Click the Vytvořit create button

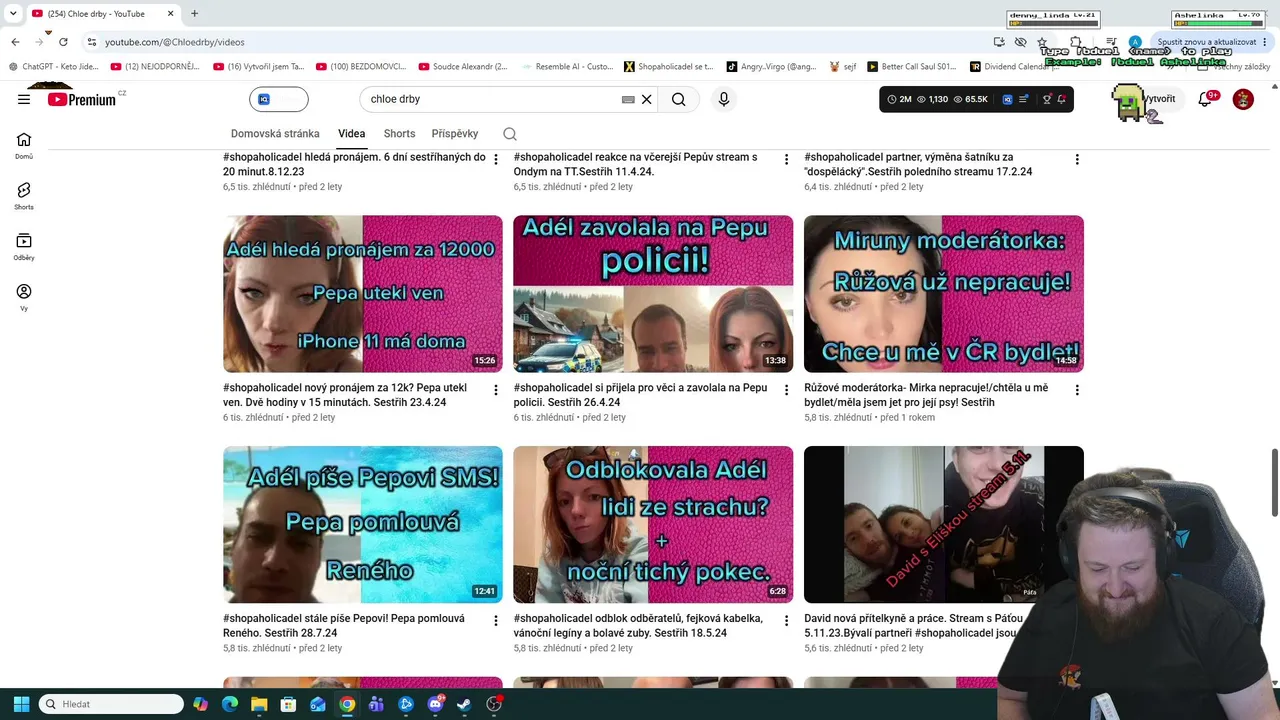[x=1160, y=99]
